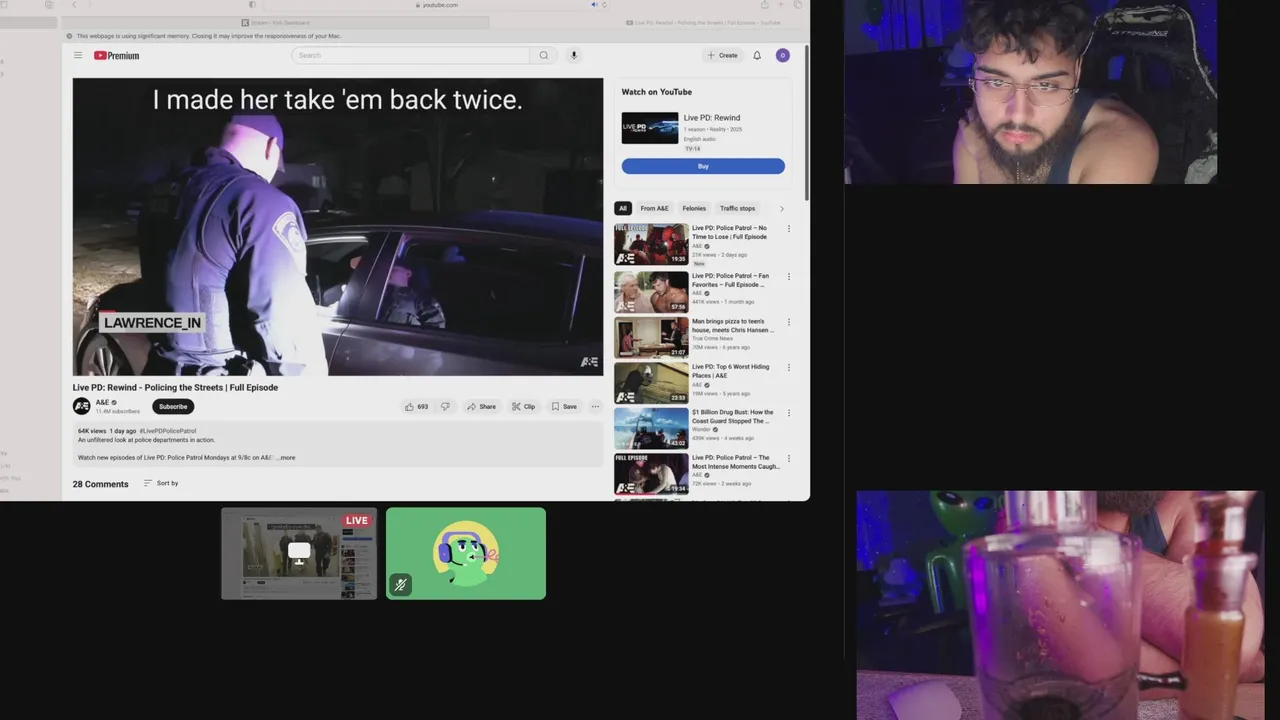
Task: Click the True Crime News channel name
Action: pyautogui.click(x=712, y=339)
